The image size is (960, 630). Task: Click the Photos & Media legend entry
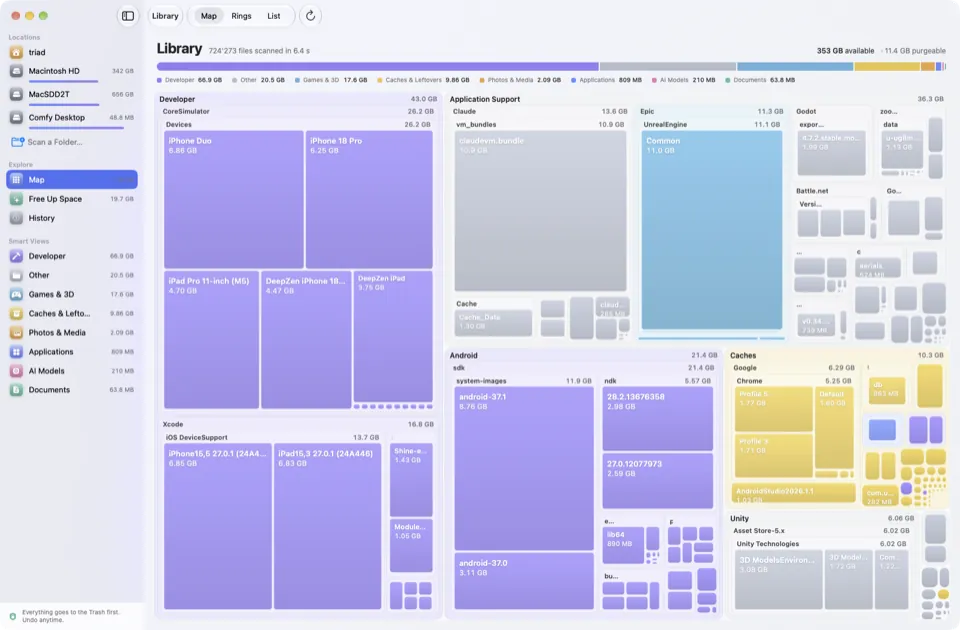pos(520,80)
